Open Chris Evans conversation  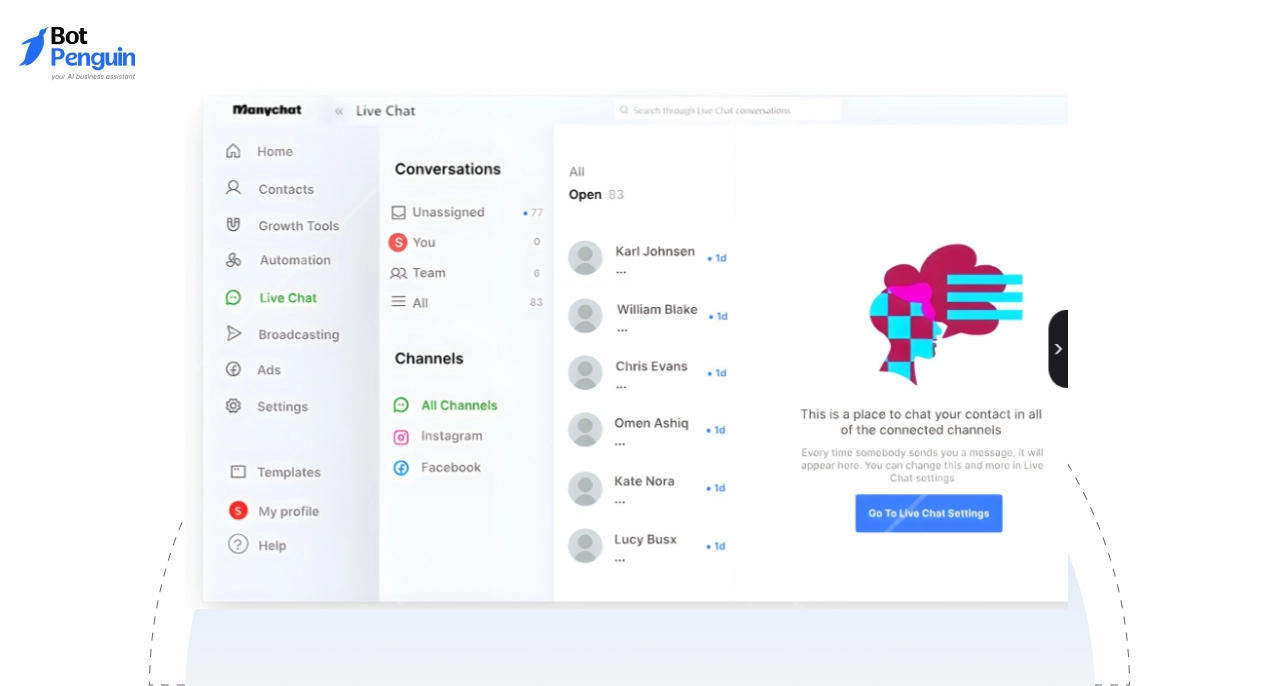(x=648, y=373)
